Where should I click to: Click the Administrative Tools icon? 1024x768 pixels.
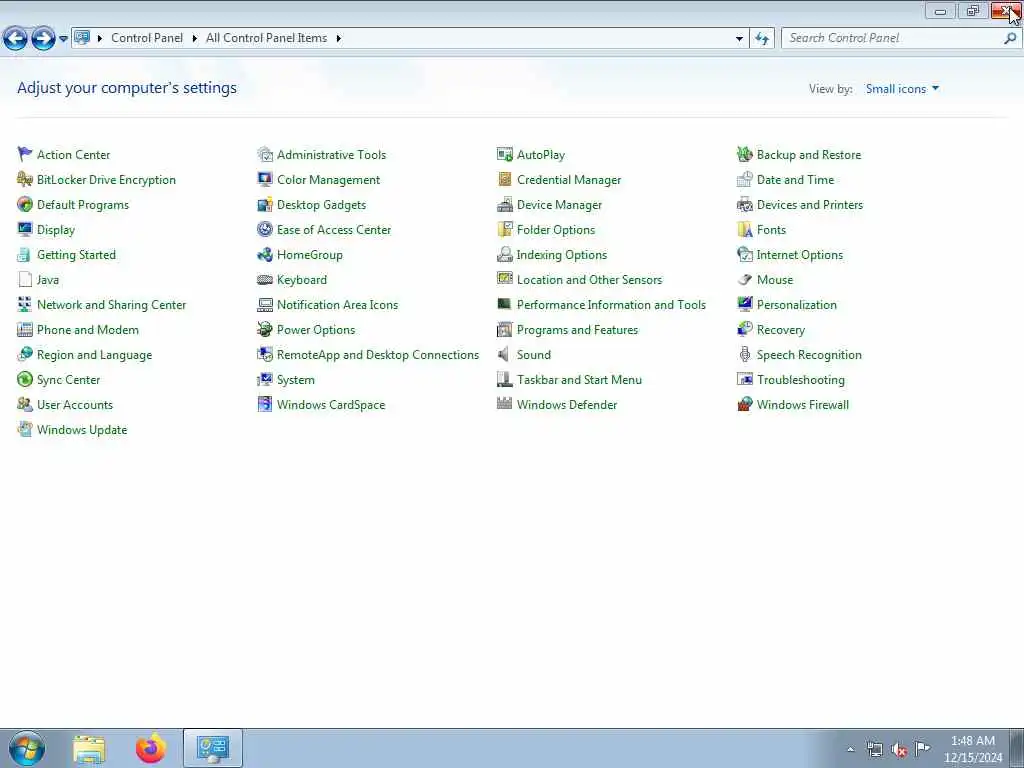click(x=264, y=154)
